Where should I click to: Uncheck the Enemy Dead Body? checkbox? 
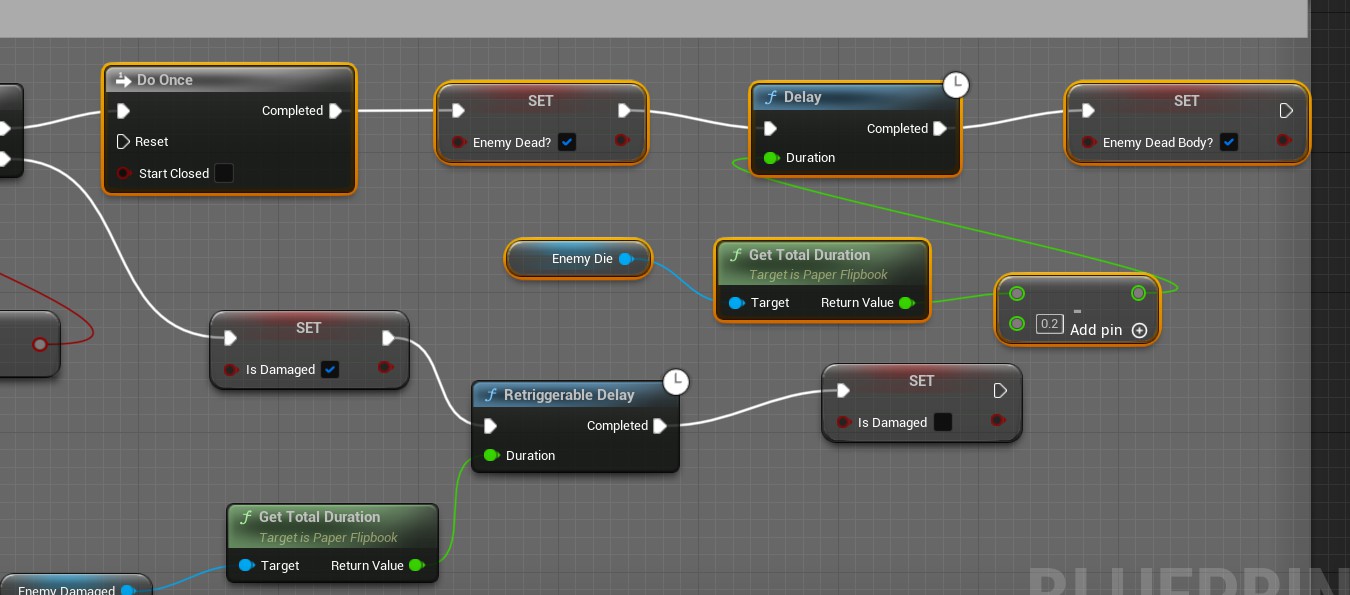[1229, 143]
